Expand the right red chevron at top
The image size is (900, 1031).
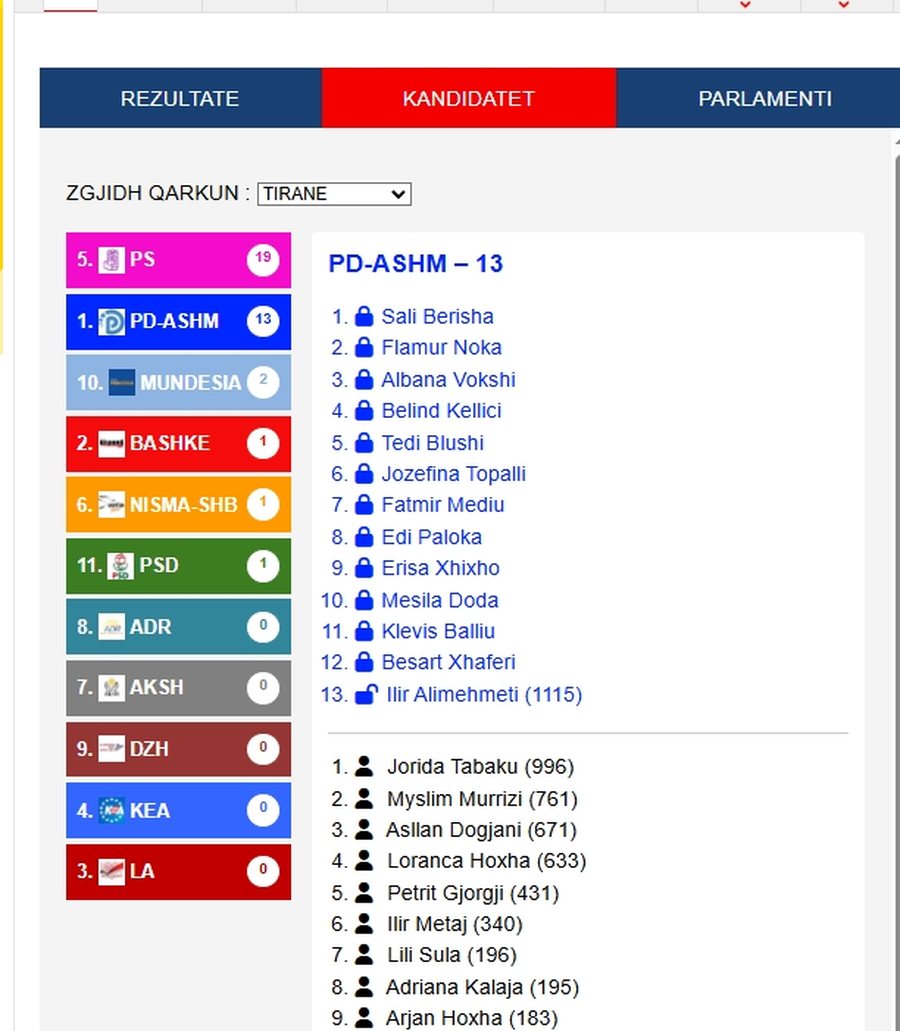point(843,5)
